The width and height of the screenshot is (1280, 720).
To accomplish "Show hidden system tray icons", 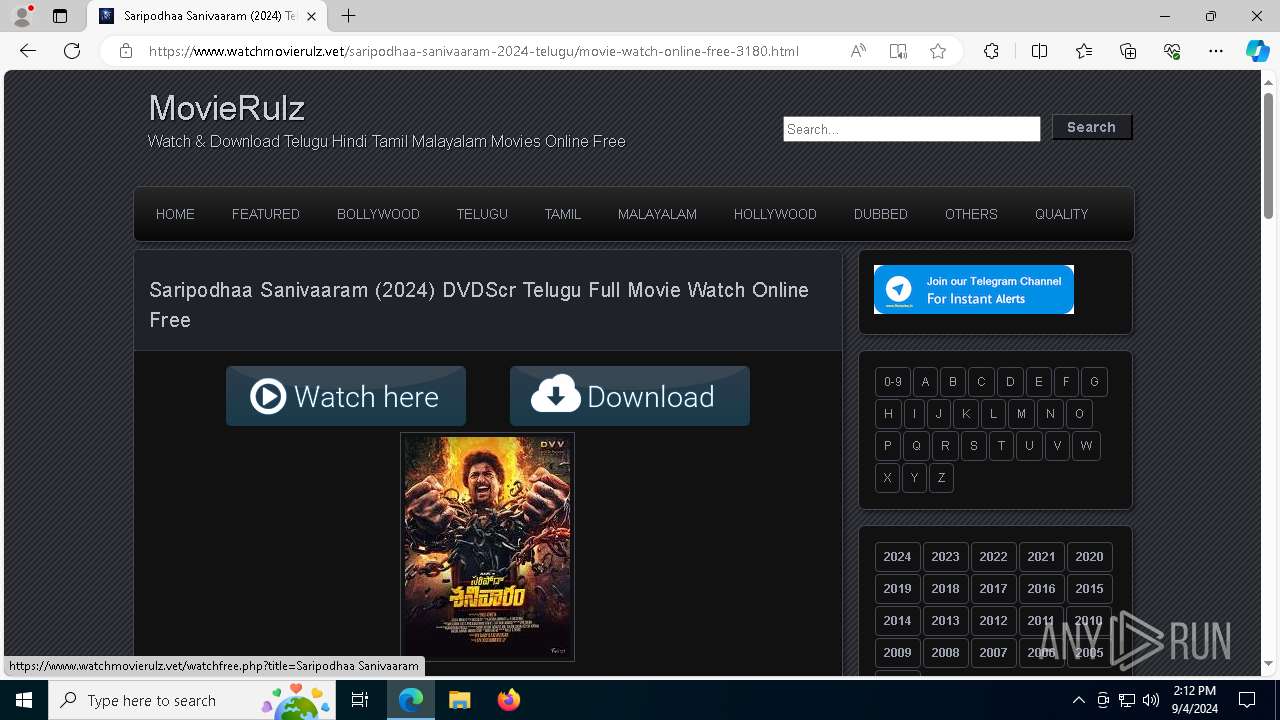I will pos(1078,700).
